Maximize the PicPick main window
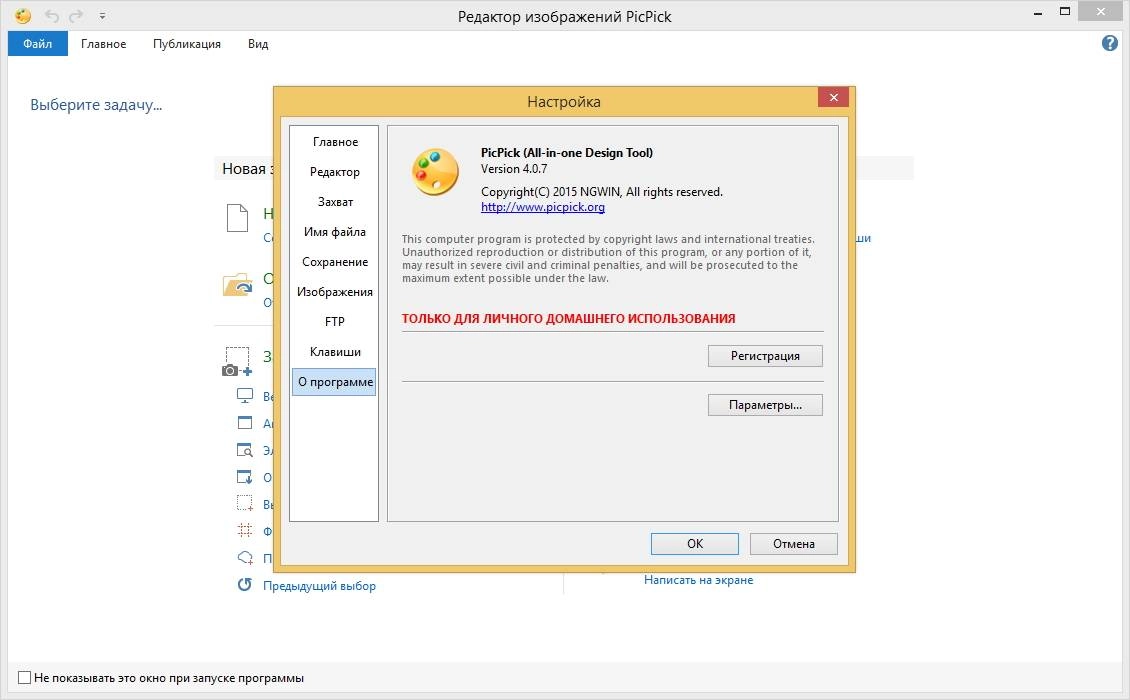 (1064, 12)
